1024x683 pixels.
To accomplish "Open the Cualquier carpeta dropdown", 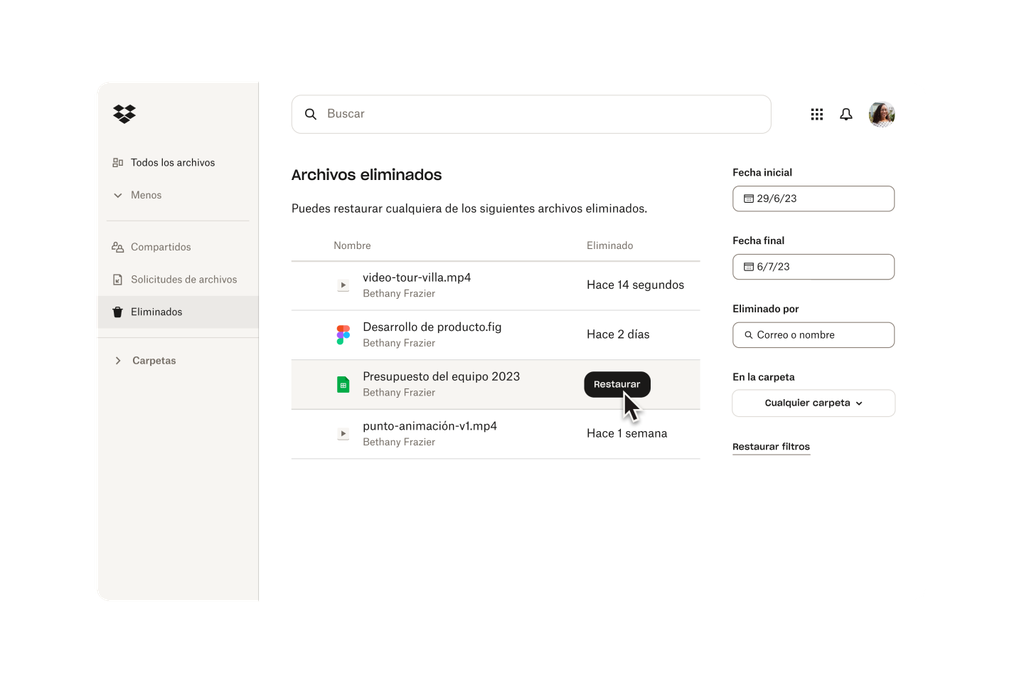I will pyautogui.click(x=813, y=403).
